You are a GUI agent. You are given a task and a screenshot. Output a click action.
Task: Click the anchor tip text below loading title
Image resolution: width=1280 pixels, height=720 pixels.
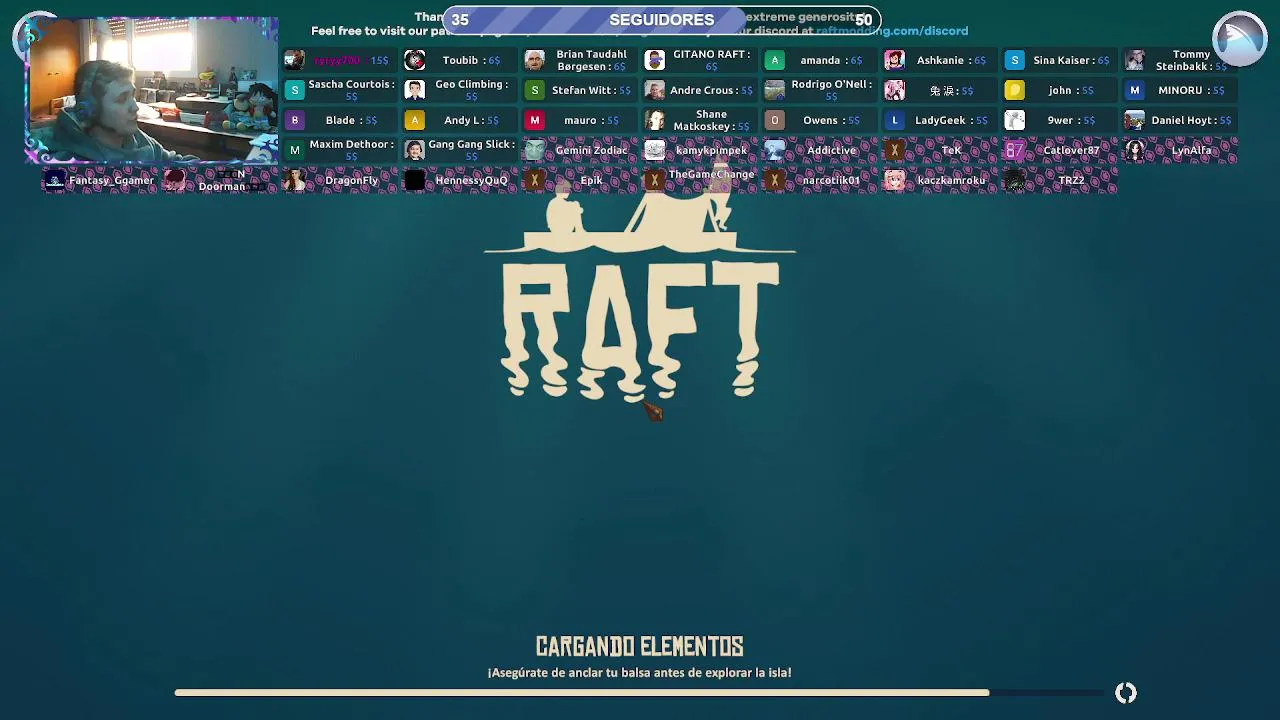click(640, 673)
